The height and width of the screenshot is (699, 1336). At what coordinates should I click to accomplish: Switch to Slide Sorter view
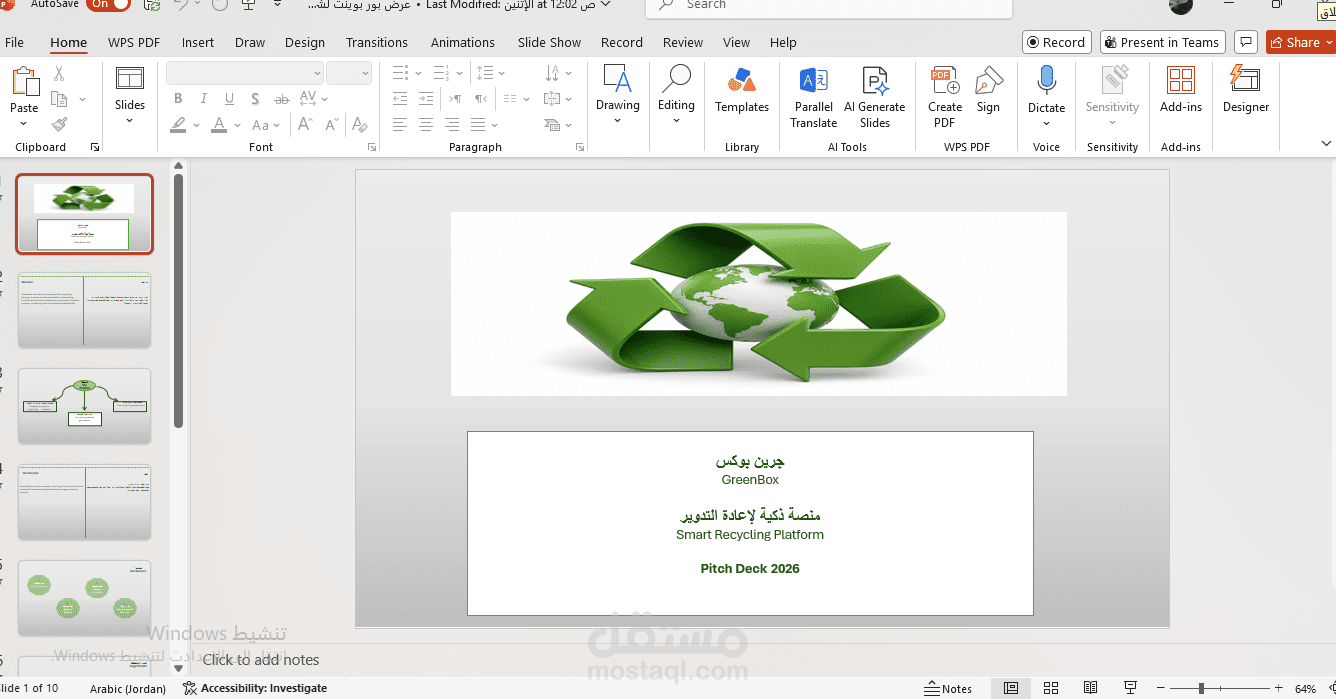[1051, 688]
